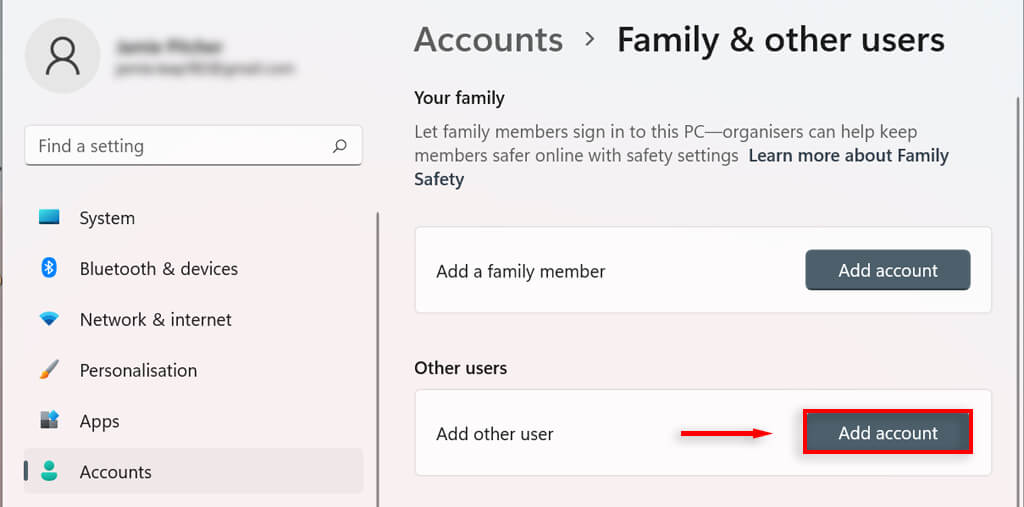Image resolution: width=1024 pixels, height=507 pixels.
Task: Click the System monitor icon in sidebar
Action: (49, 217)
